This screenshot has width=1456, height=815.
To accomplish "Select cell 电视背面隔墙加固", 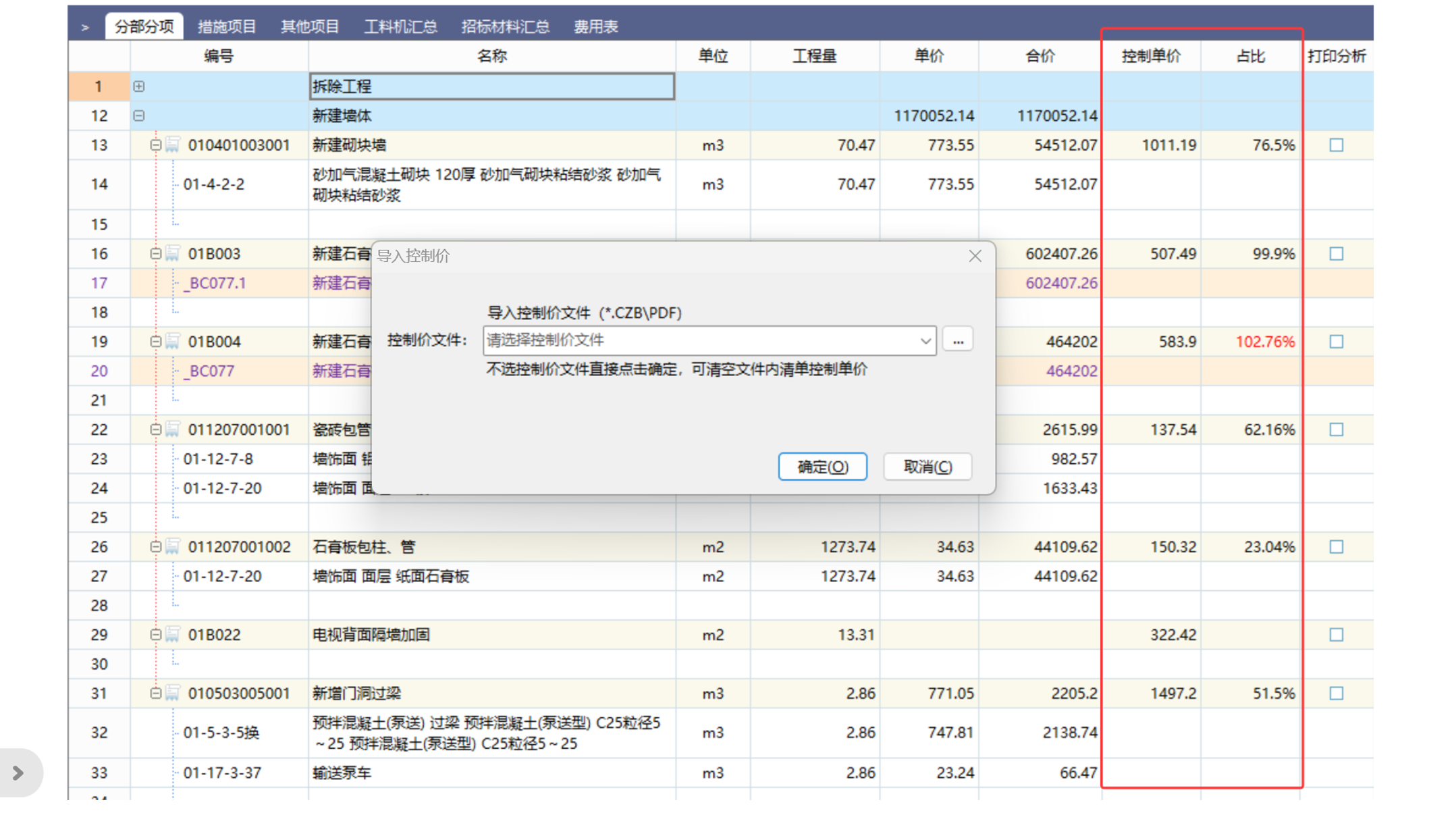I will (492, 634).
